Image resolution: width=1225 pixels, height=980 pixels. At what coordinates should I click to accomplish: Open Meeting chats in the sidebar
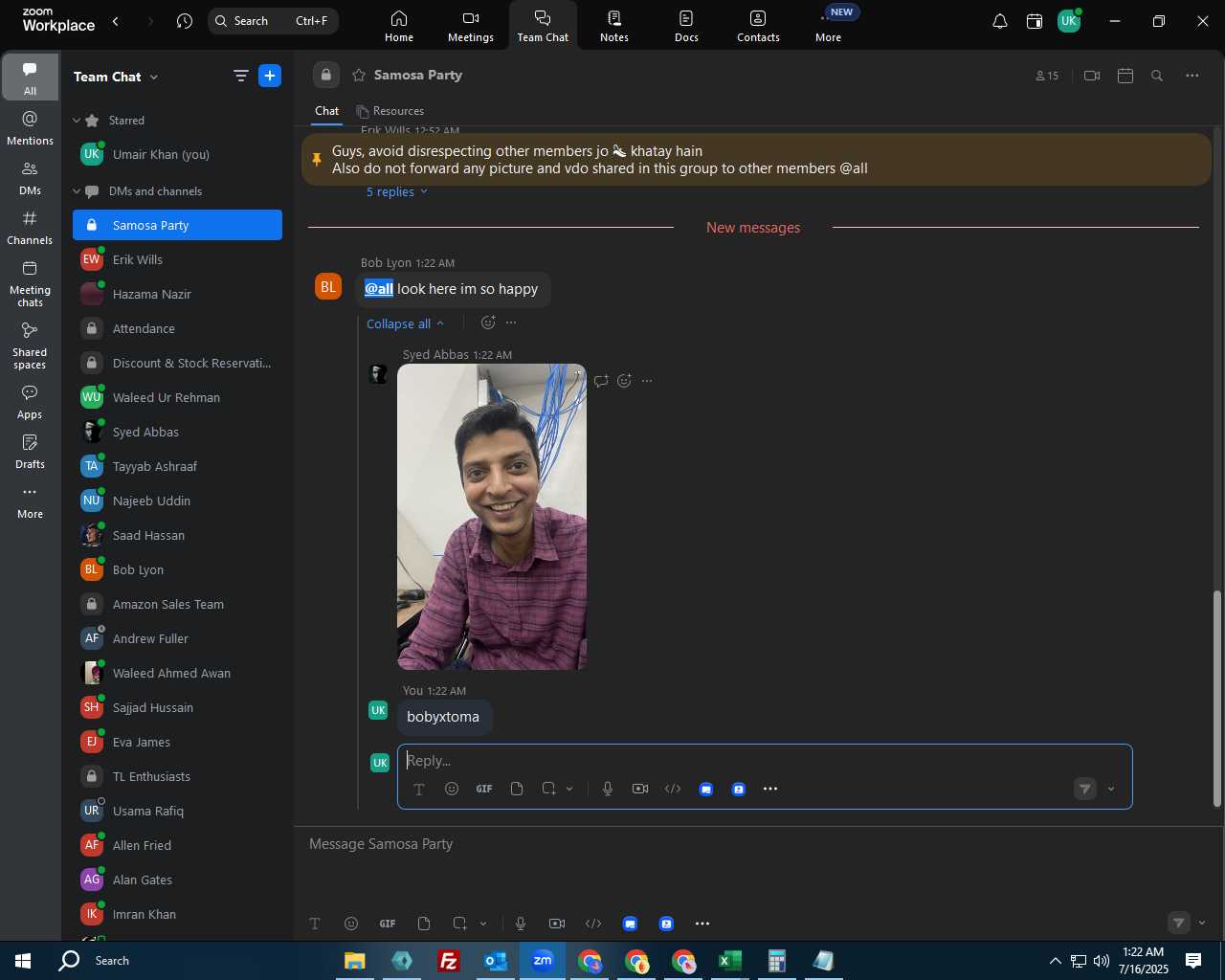coord(30,283)
